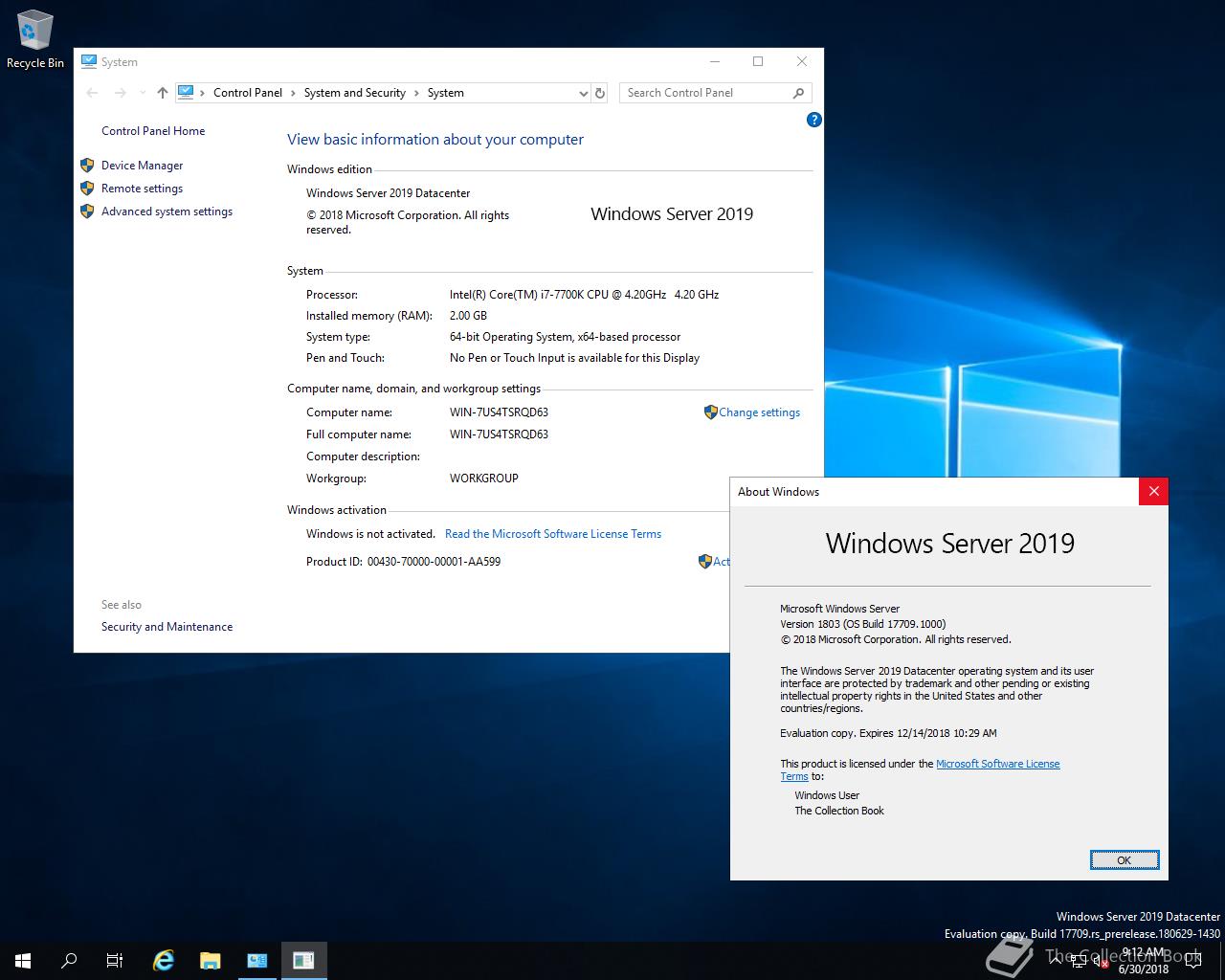
Task: Open Advanced system settings link
Action: pos(167,212)
